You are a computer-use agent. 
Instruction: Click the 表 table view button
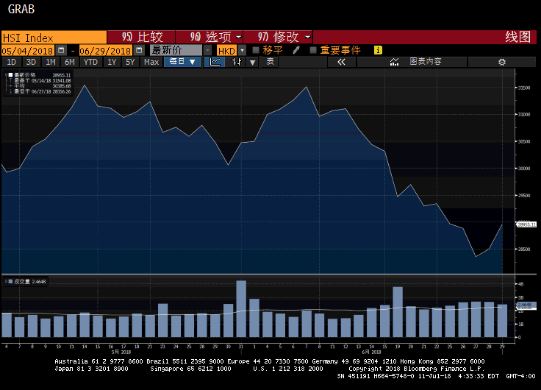click(270, 62)
